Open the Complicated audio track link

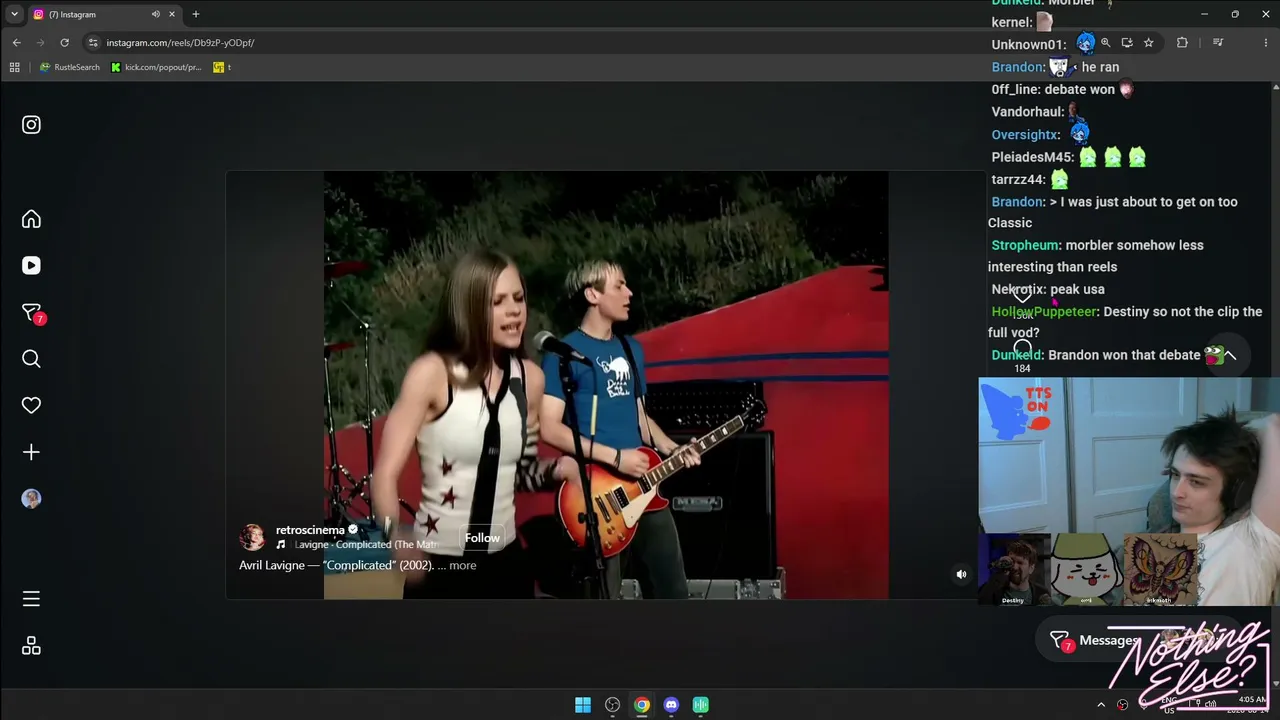click(366, 545)
